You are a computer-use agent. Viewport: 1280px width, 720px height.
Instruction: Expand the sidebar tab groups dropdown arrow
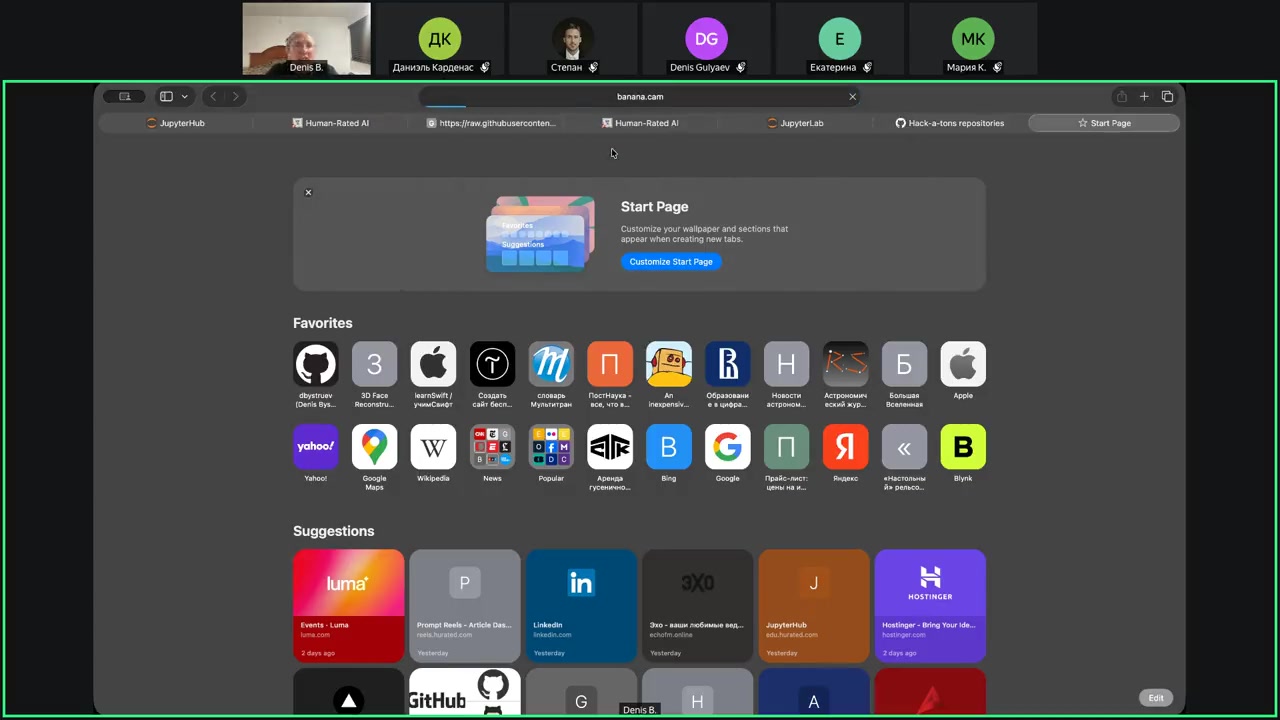click(184, 97)
